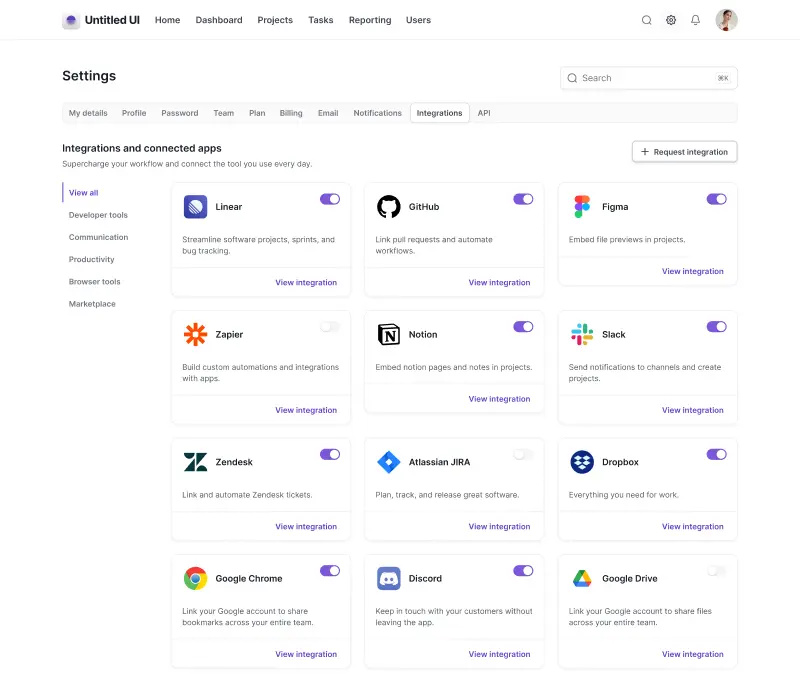Open the Billing settings tab

coord(291,113)
